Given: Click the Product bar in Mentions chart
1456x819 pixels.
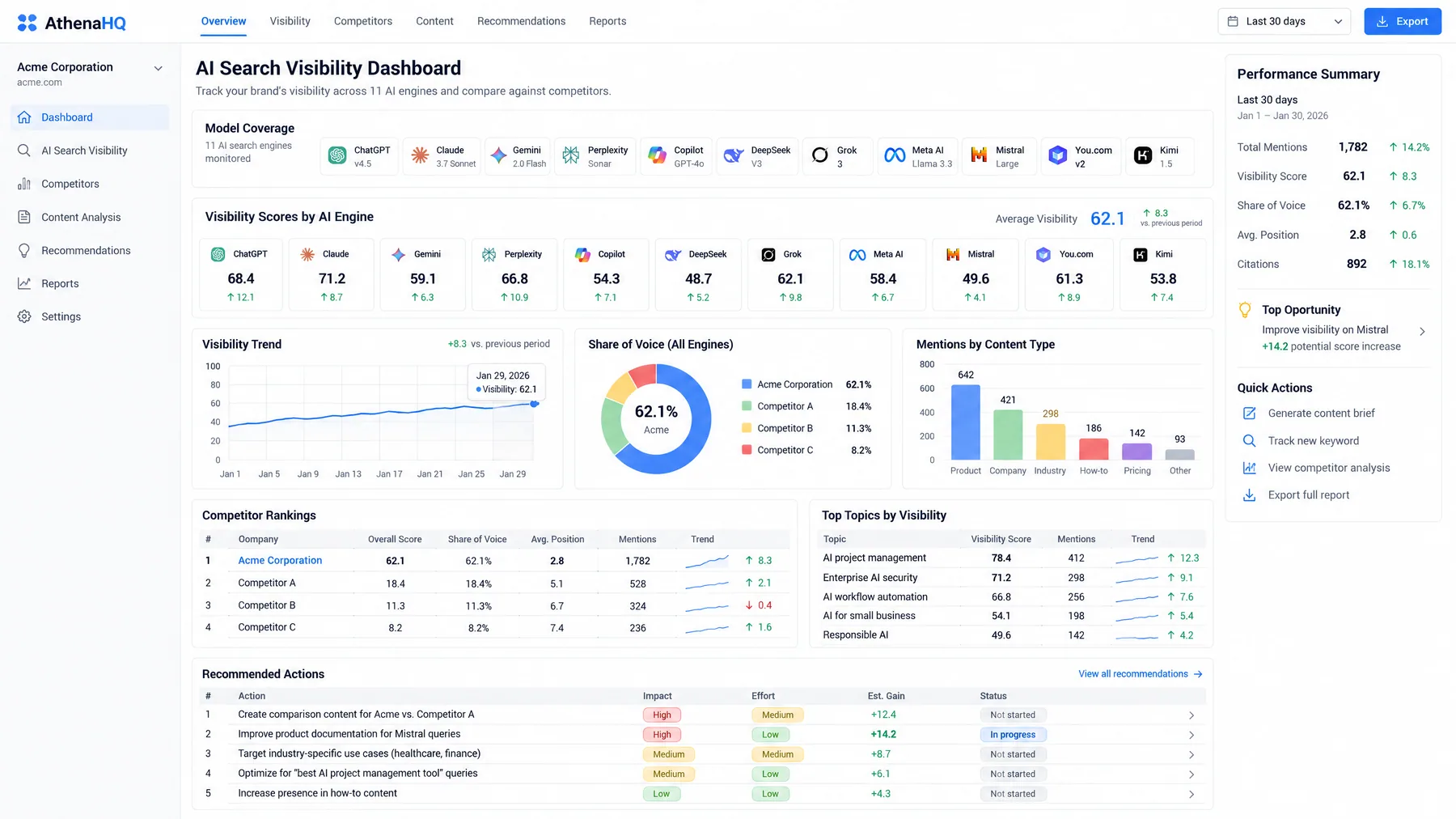Looking at the screenshot, I should pyautogui.click(x=966, y=422).
